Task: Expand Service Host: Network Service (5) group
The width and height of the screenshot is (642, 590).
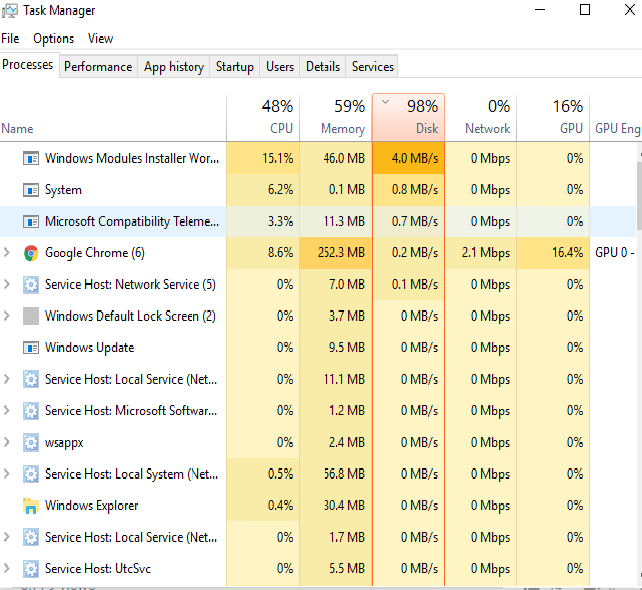Action: pyautogui.click(x=7, y=285)
